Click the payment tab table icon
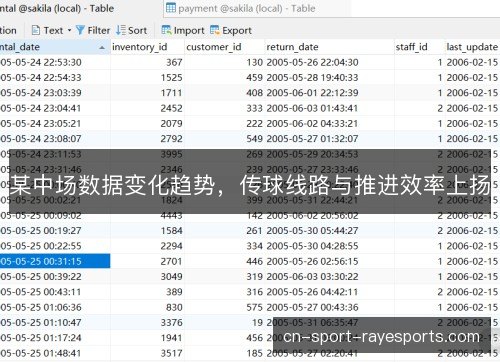Screen dimensions: 500x362 pyautogui.click(x=171, y=8)
